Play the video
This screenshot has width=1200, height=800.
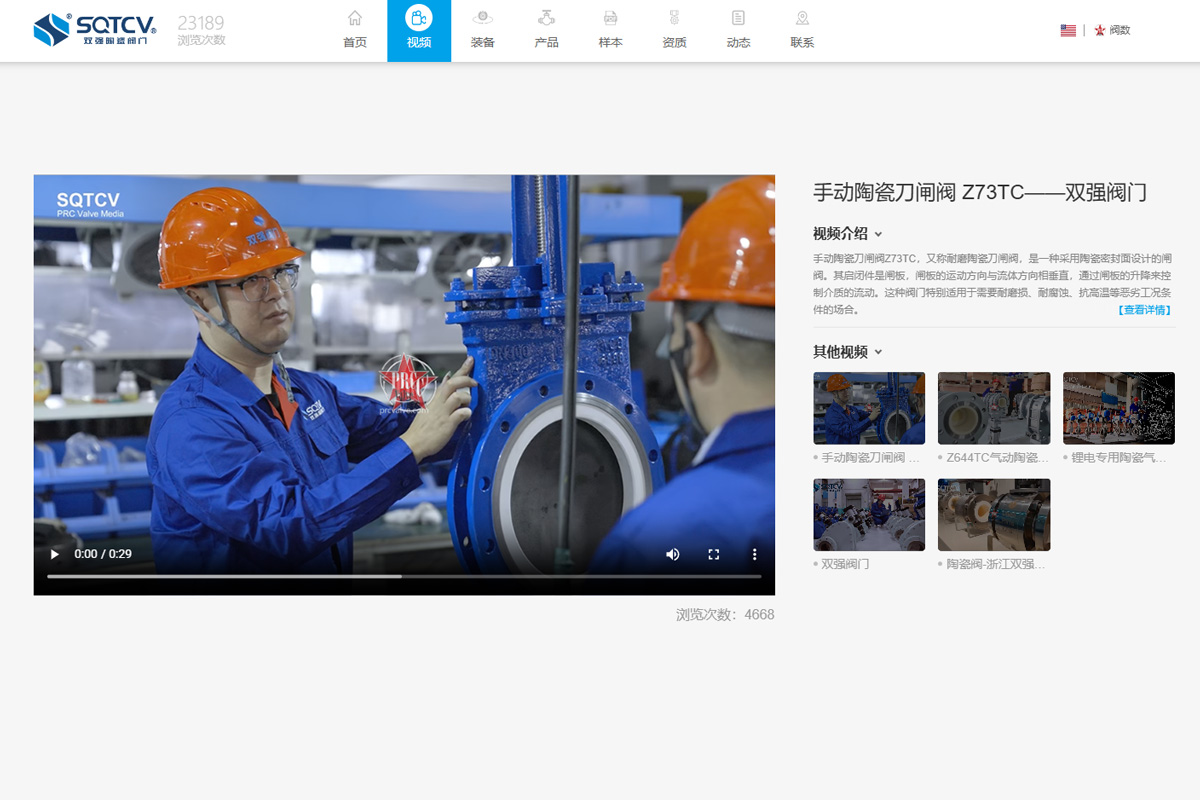pyautogui.click(x=55, y=554)
